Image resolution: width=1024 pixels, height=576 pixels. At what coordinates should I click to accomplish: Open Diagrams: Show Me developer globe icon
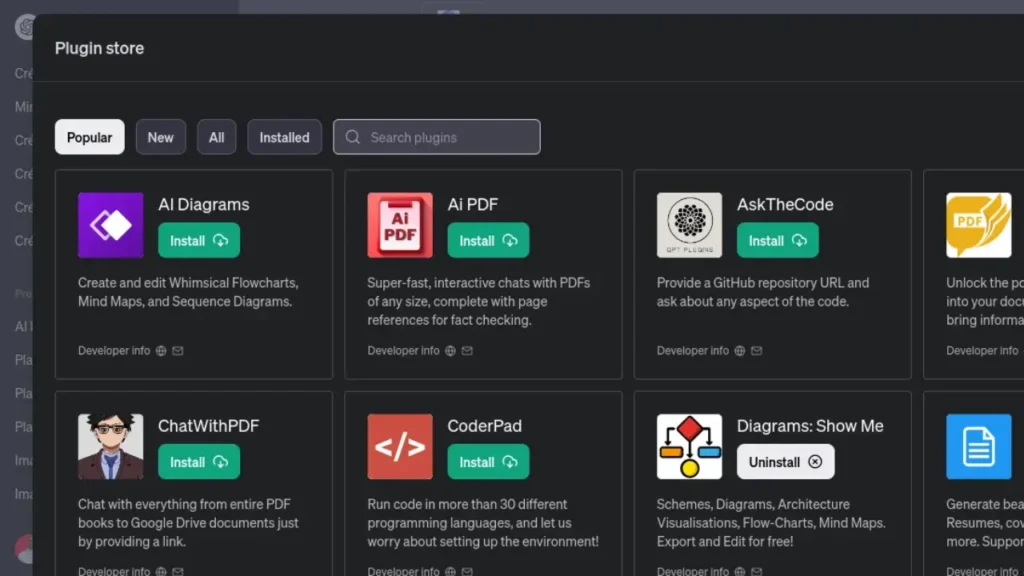point(739,571)
